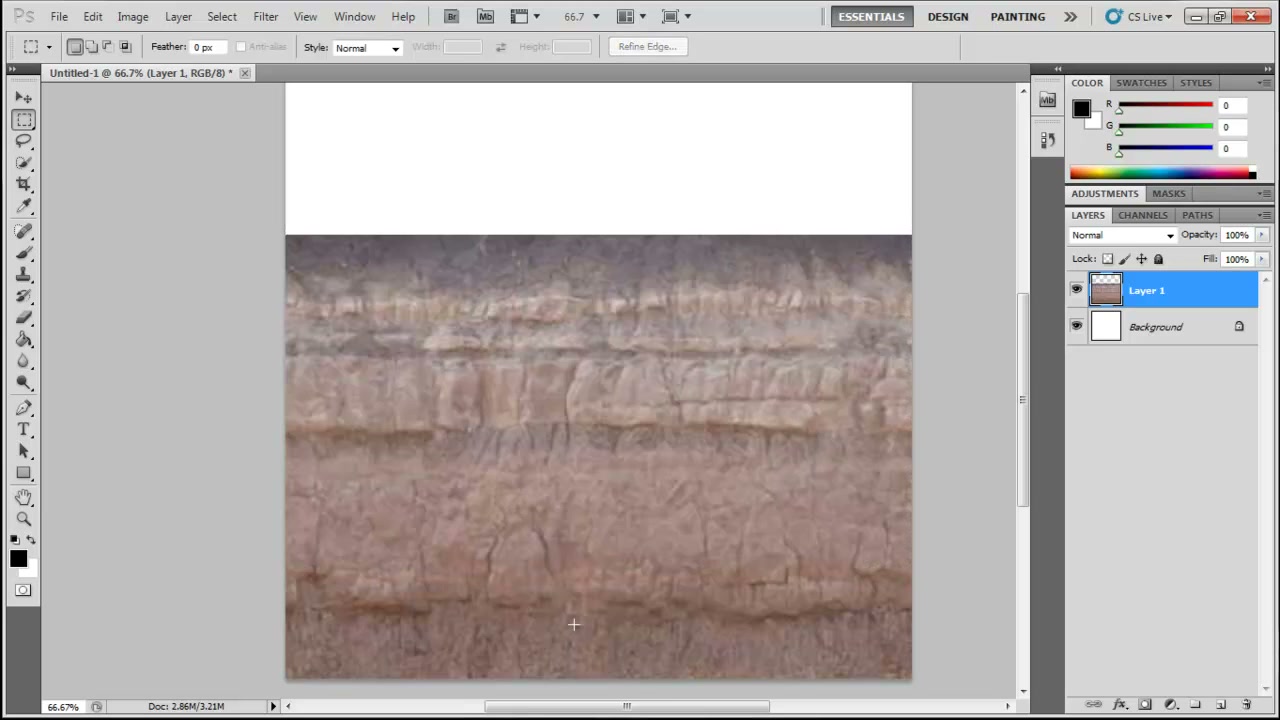Select the Paint Bucket tool
Viewport: 1280px width, 720px height.
[x=24, y=340]
